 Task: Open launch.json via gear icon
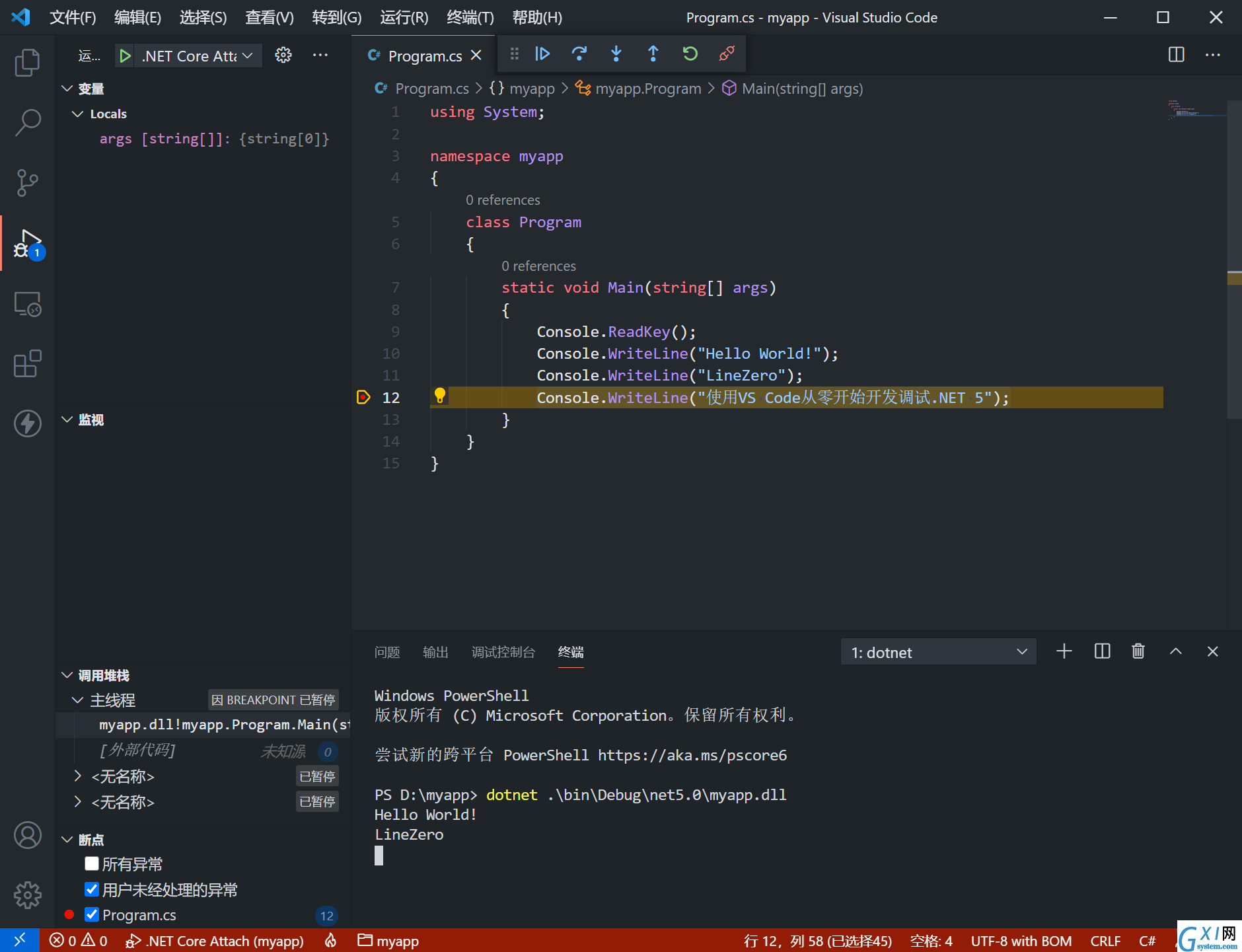(x=283, y=55)
